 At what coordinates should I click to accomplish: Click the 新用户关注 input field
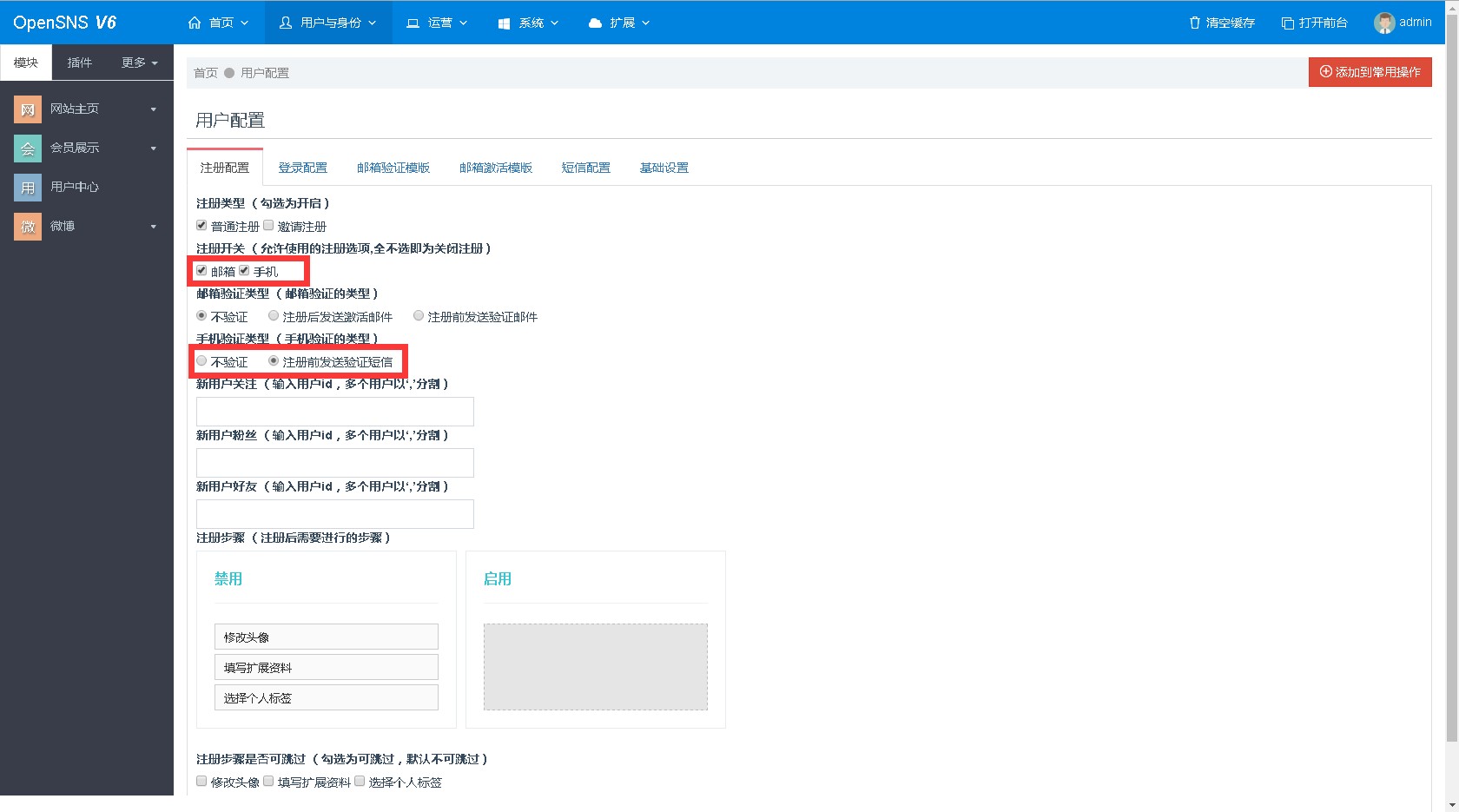point(335,412)
